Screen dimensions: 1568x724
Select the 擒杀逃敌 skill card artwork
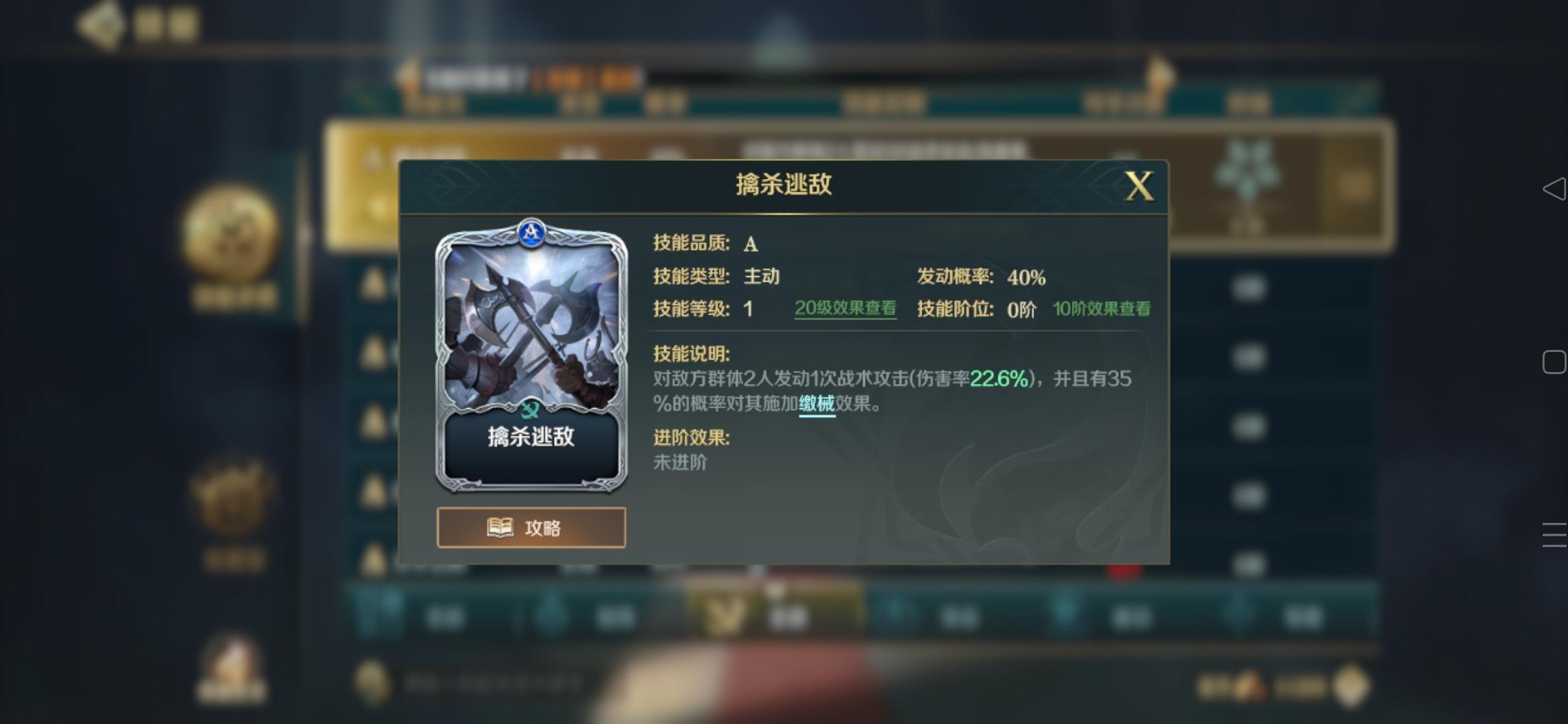point(531,325)
